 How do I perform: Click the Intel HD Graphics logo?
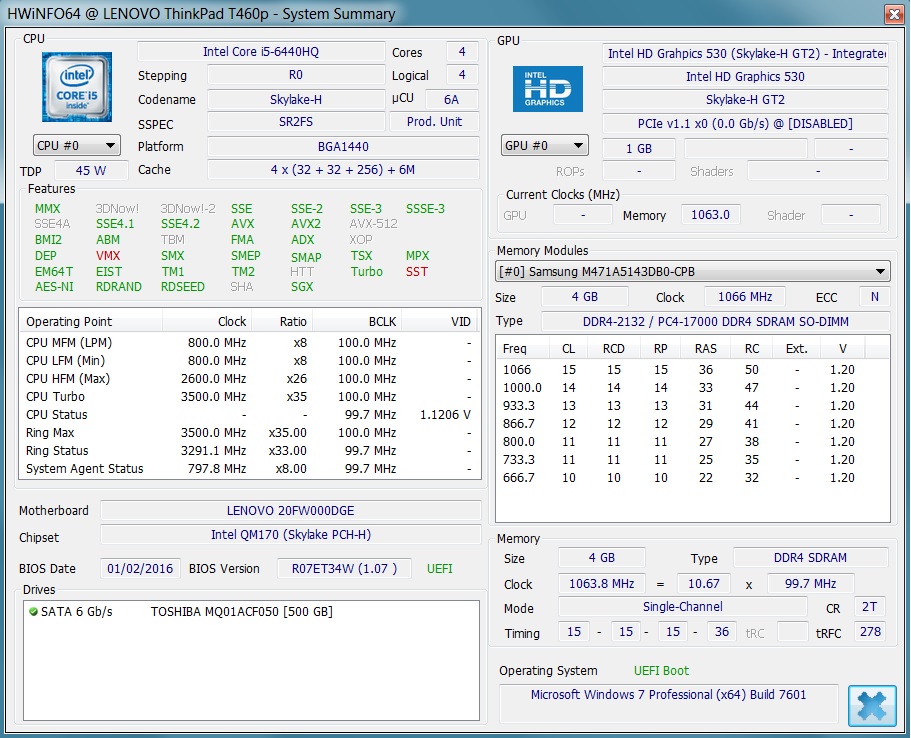[x=547, y=89]
